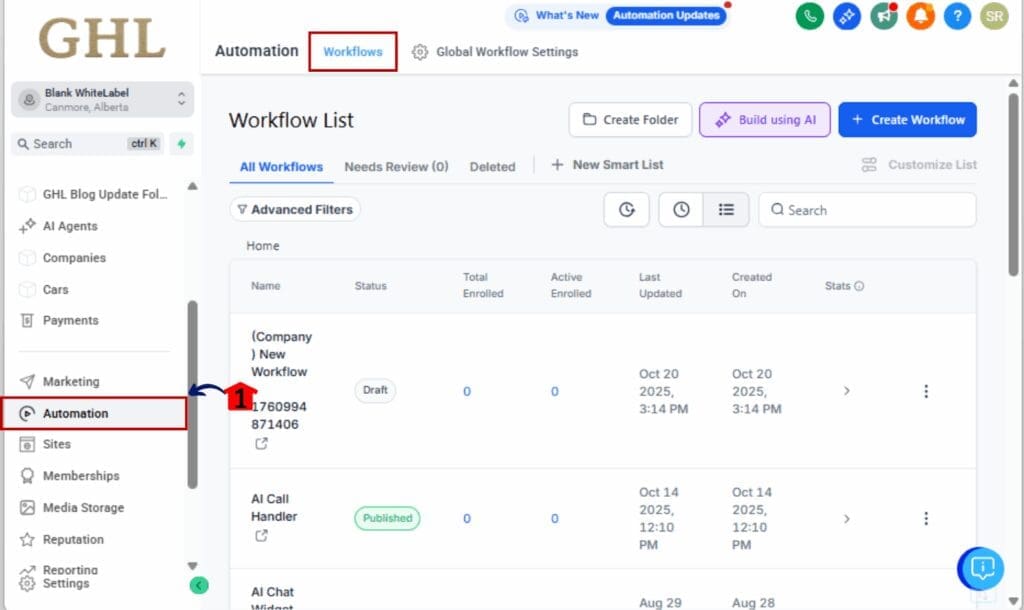1024x610 pixels.
Task: Expand the Blank WhiteLabel account switcher
Action: tap(100, 98)
